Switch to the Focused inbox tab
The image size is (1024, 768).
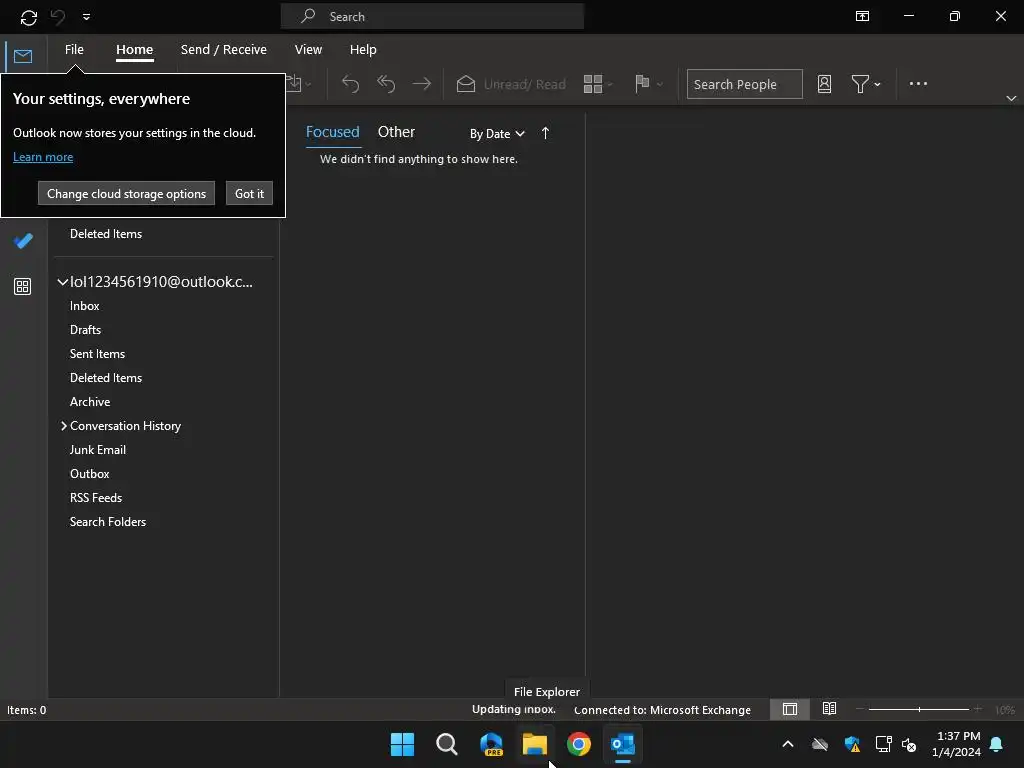coord(332,132)
